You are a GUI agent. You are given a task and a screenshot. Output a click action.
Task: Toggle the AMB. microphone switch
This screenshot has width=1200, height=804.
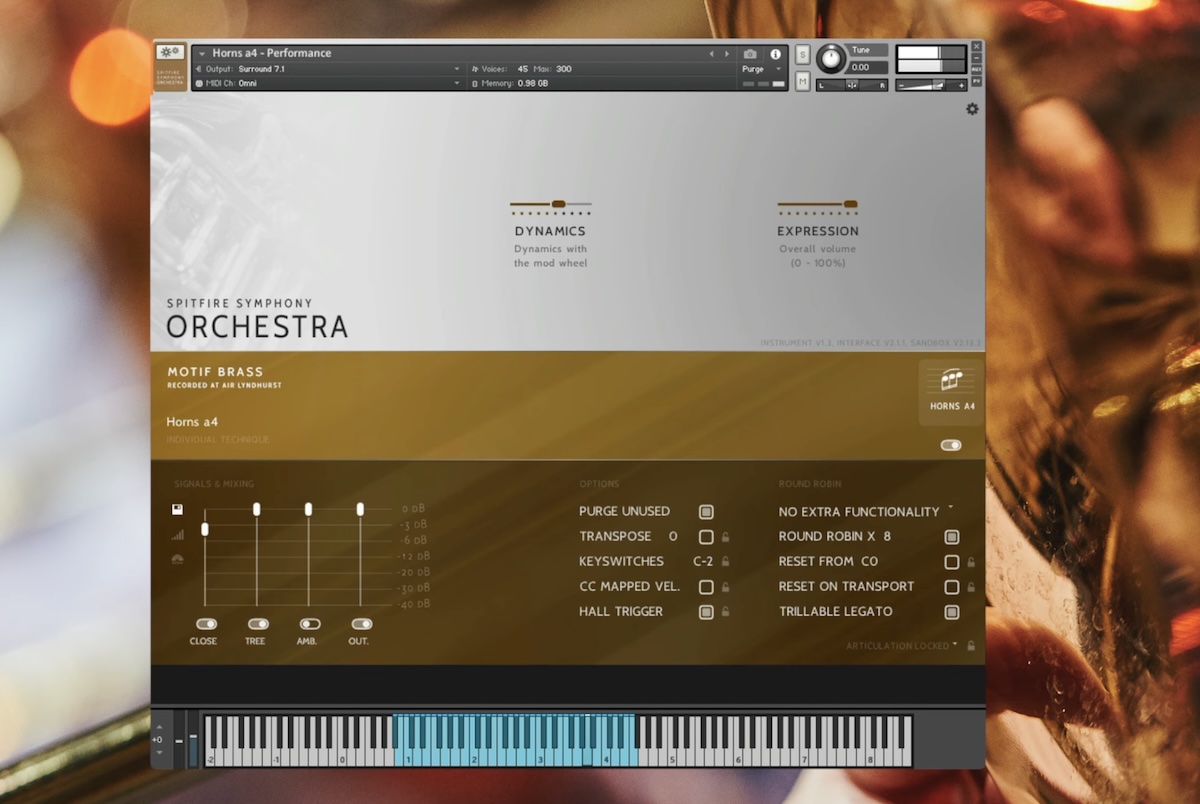(x=309, y=624)
